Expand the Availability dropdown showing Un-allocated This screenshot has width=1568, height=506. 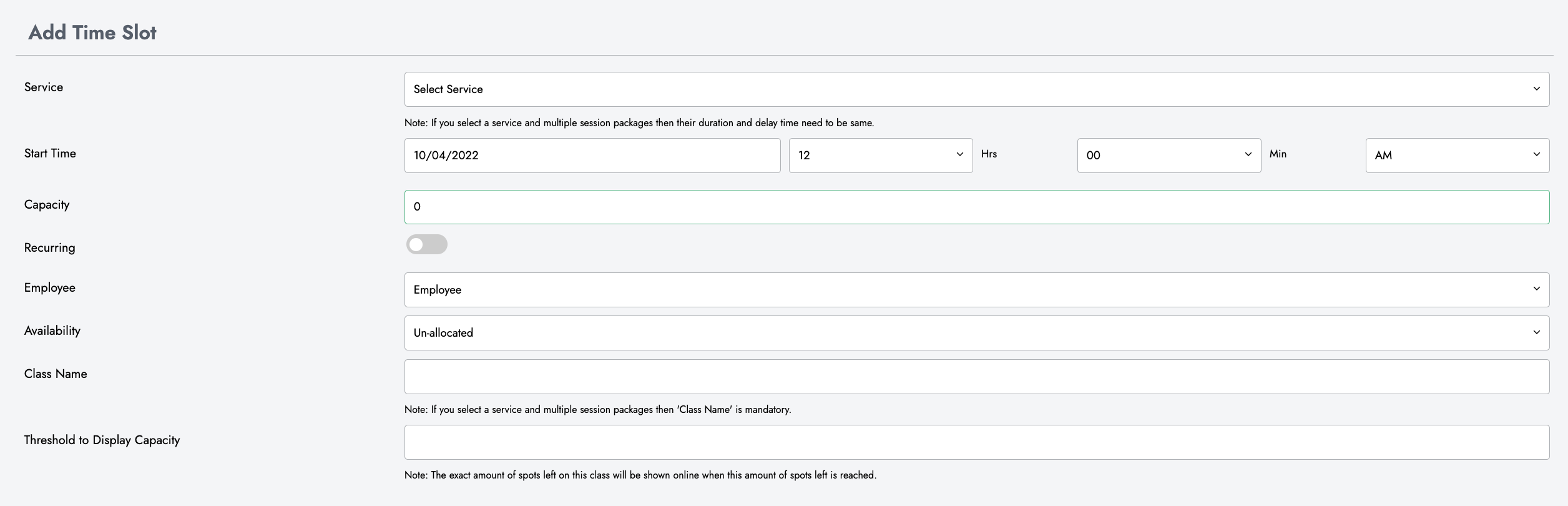click(x=976, y=333)
